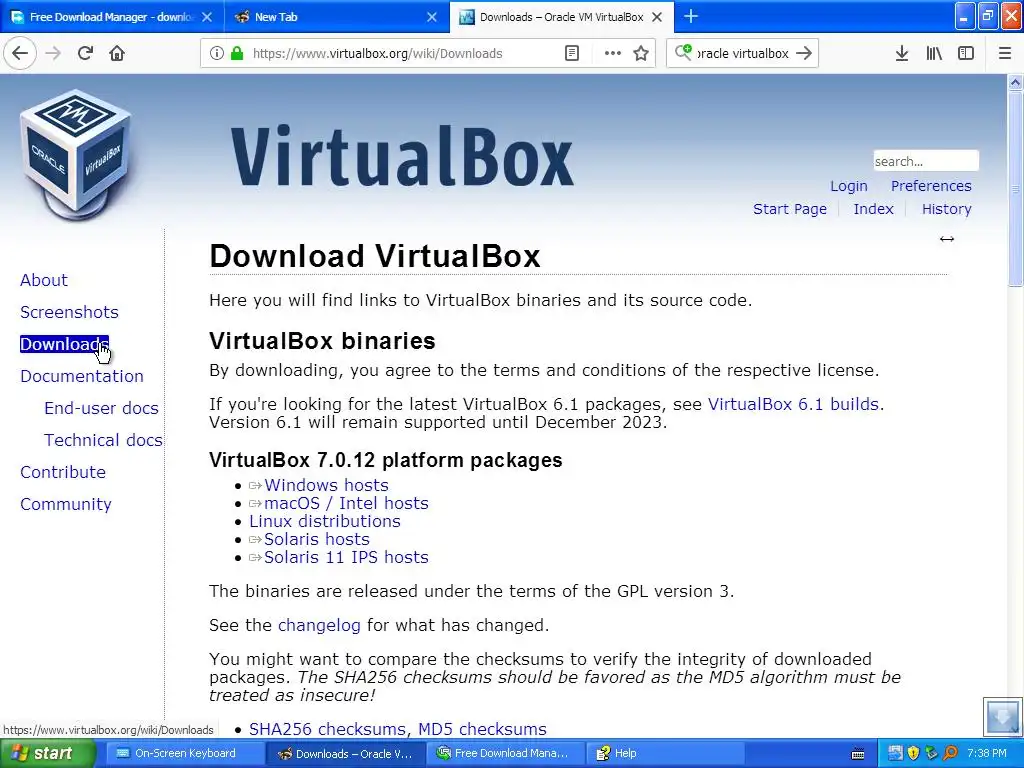Viewport: 1024px width, 768px height.
Task: Click the keyboard icon in taskbar
Action: [x=858, y=754]
